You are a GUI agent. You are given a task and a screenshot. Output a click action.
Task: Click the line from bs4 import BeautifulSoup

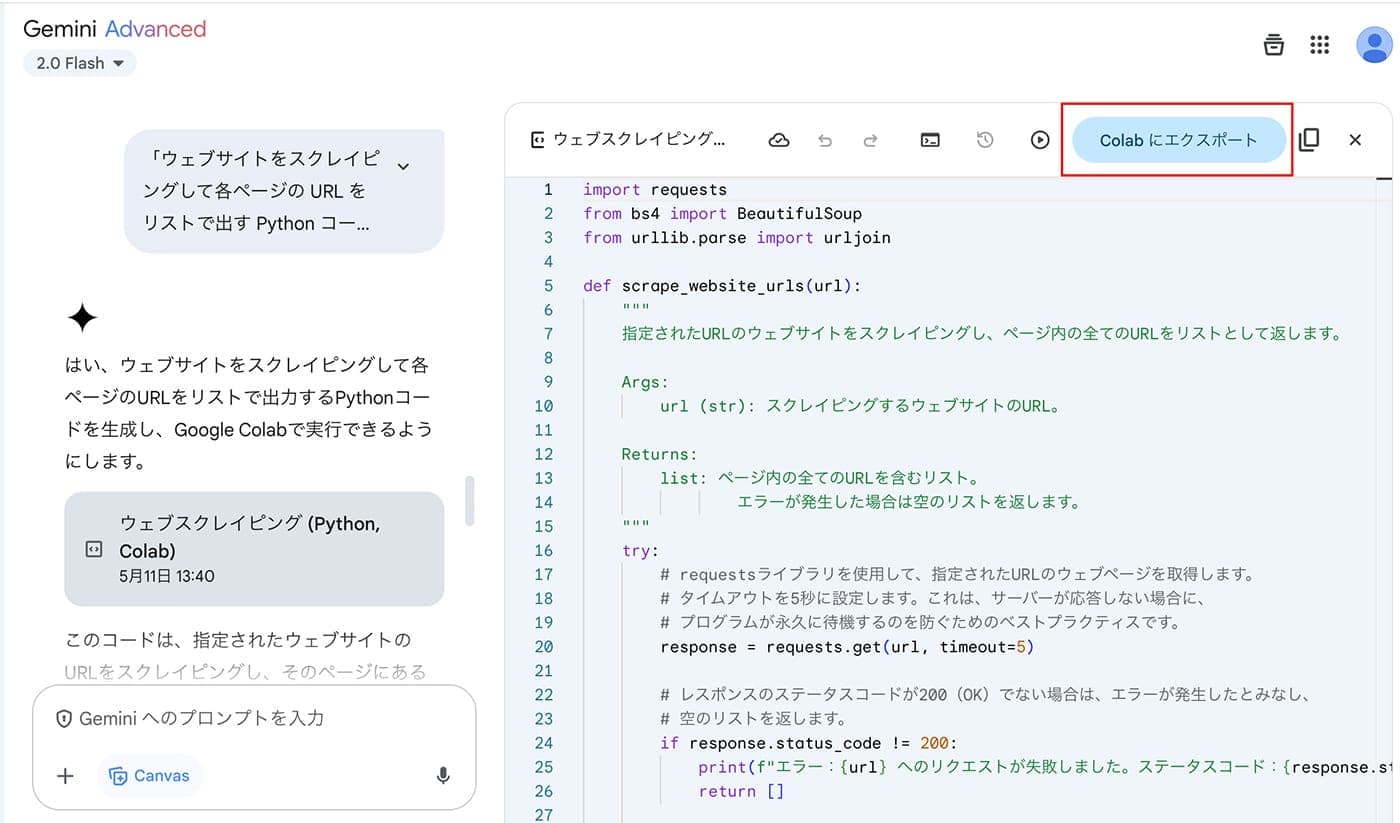click(x=722, y=213)
